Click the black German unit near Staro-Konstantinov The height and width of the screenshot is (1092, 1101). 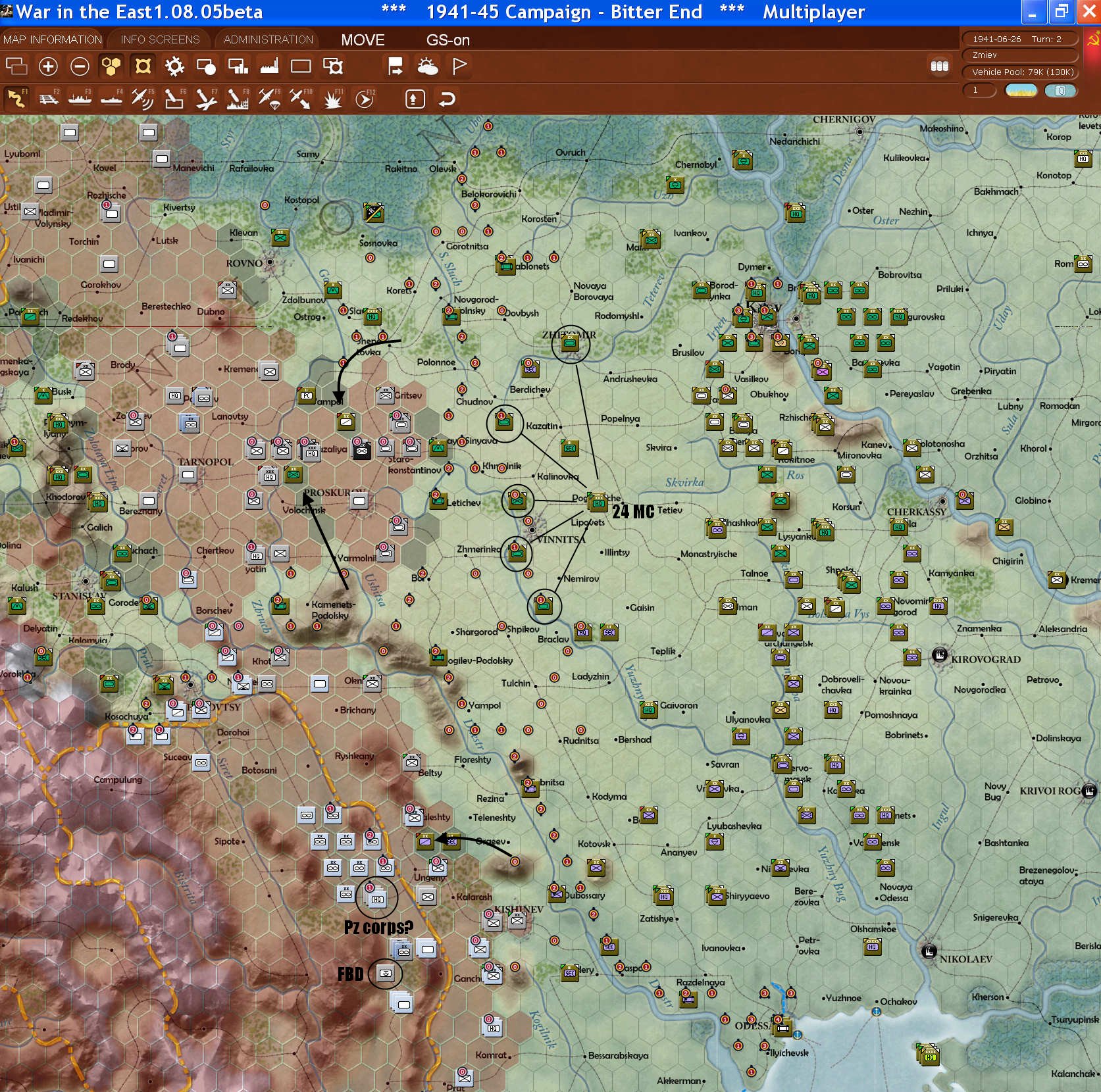tap(361, 451)
